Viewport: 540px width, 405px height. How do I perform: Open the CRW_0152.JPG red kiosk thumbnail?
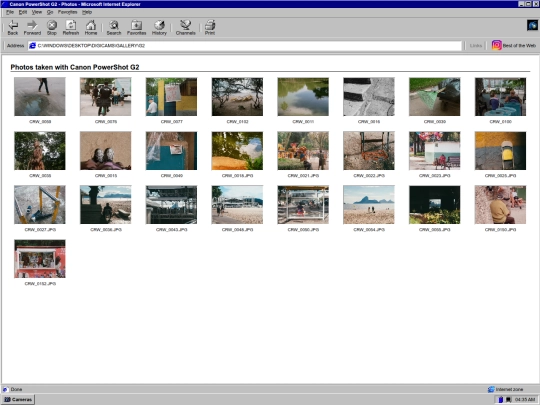pyautogui.click(x=40, y=259)
